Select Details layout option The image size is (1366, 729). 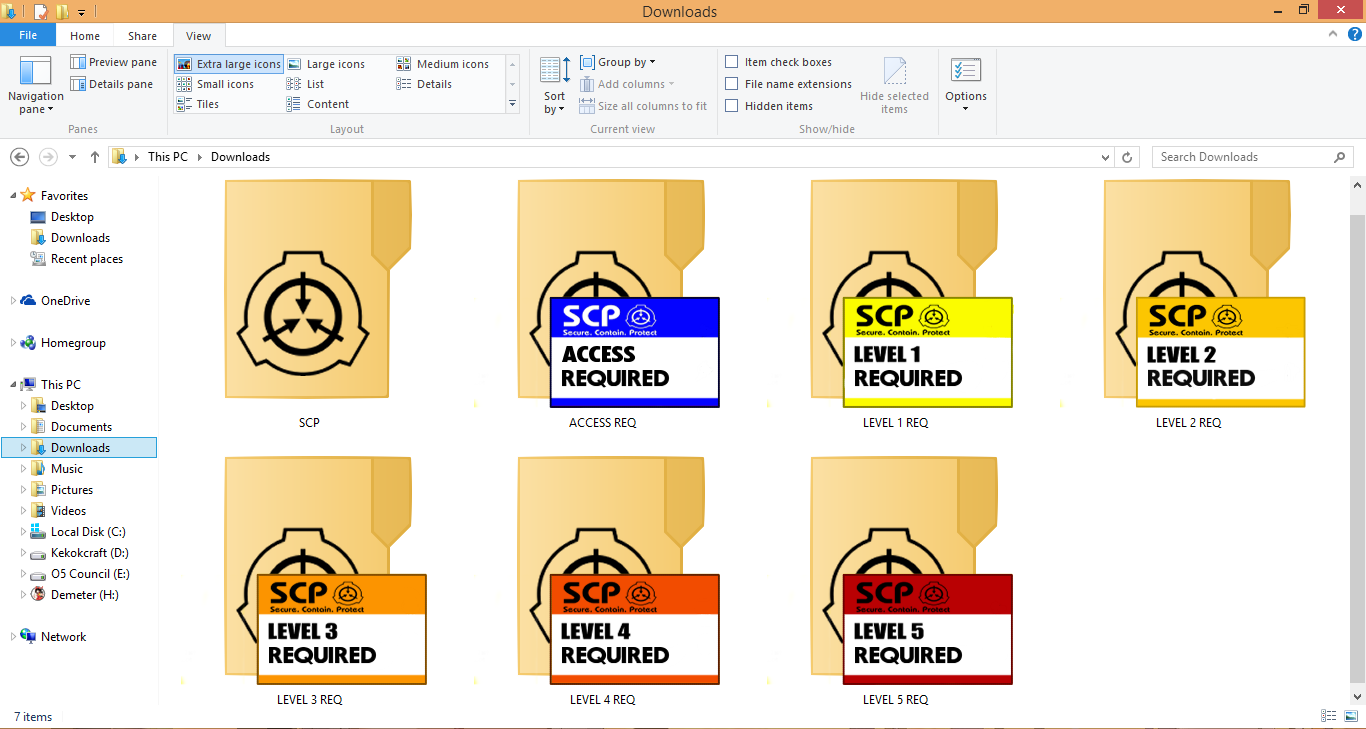point(425,84)
